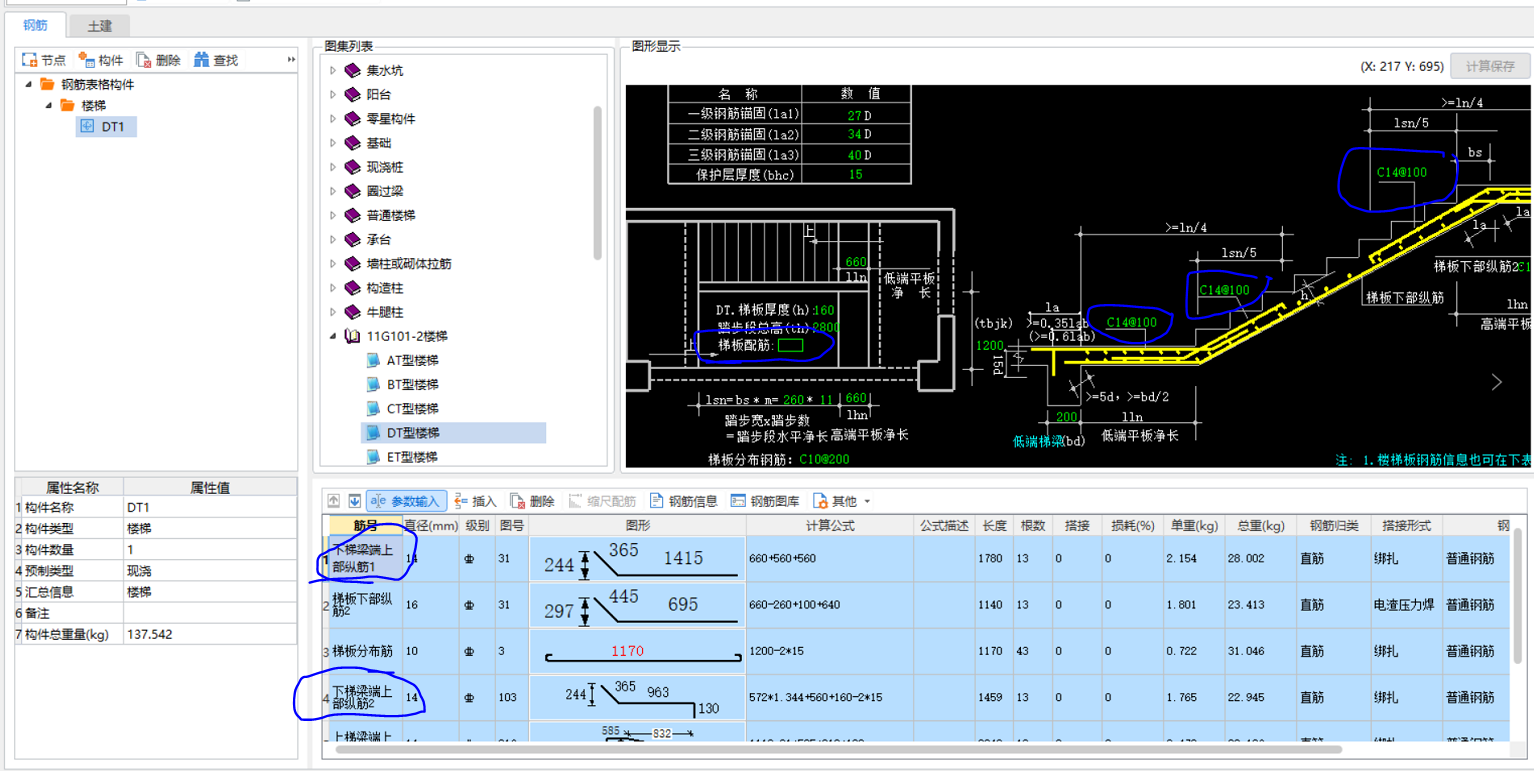This screenshot has width=1534, height=771.
Task: Select the 现浇桩 book item
Action: click(x=385, y=167)
